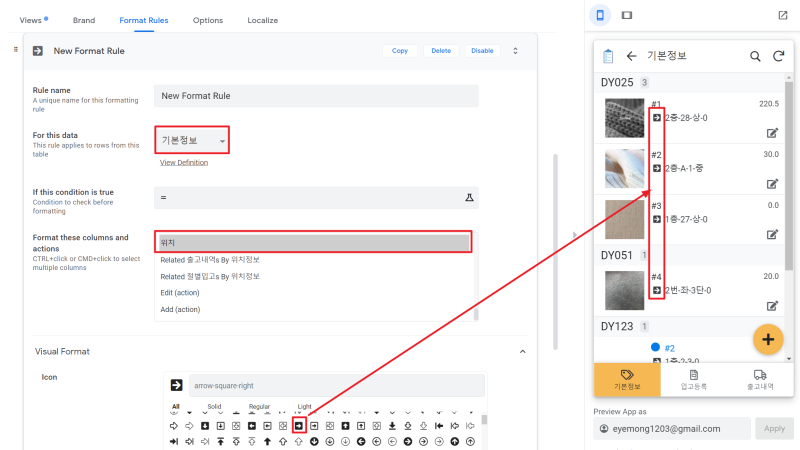Filter icons by Regular style
This screenshot has height=450, width=800.
(259, 407)
